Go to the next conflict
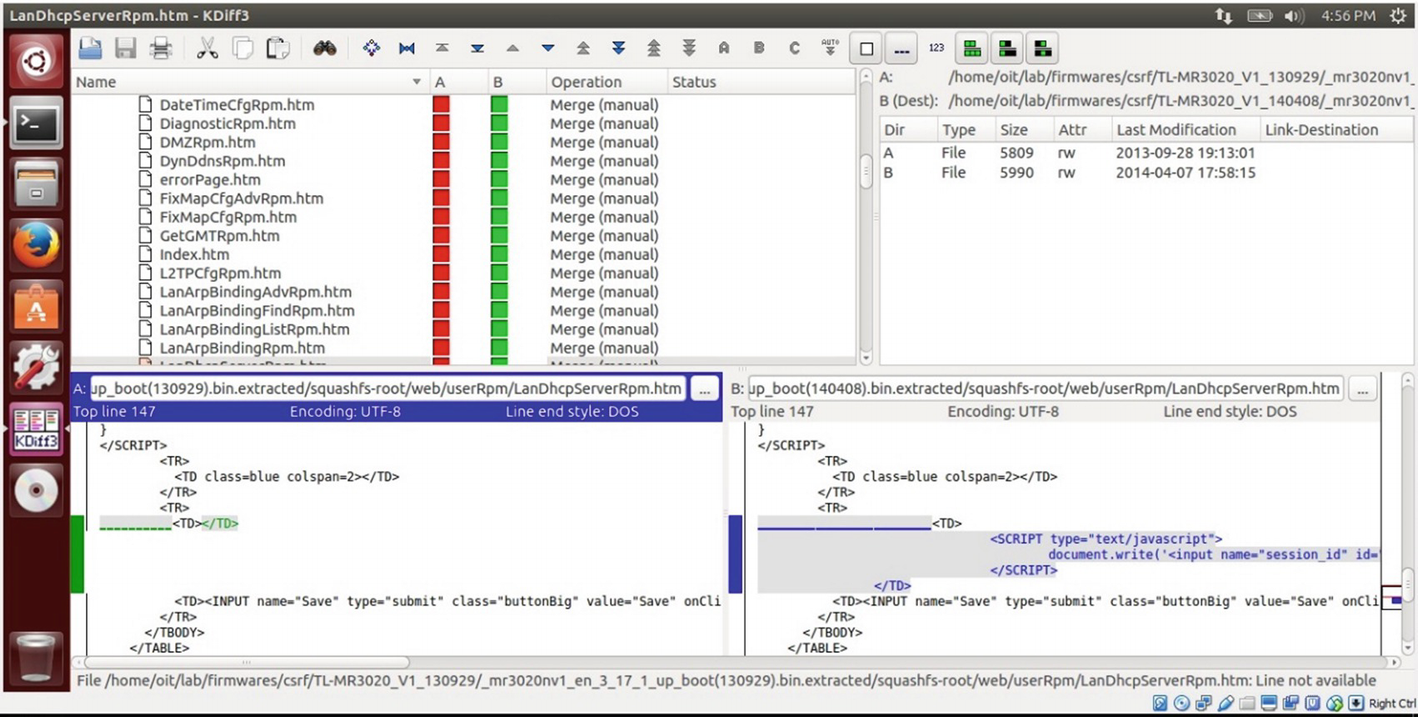1418x717 pixels. (618, 48)
